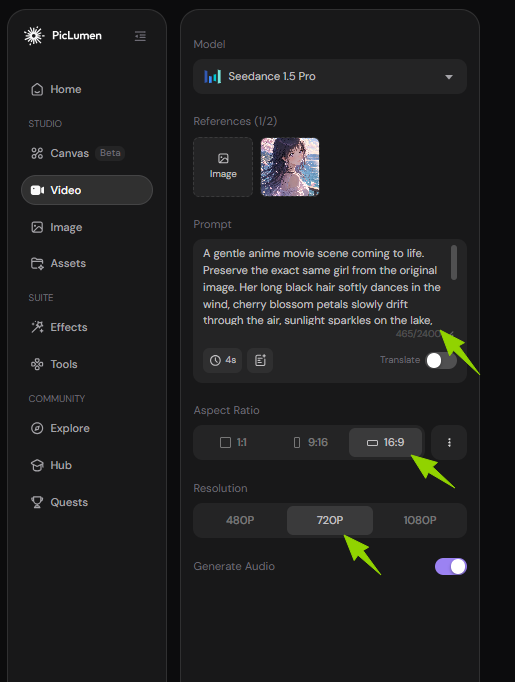Open the Quests page
The height and width of the screenshot is (682, 515).
point(87,502)
